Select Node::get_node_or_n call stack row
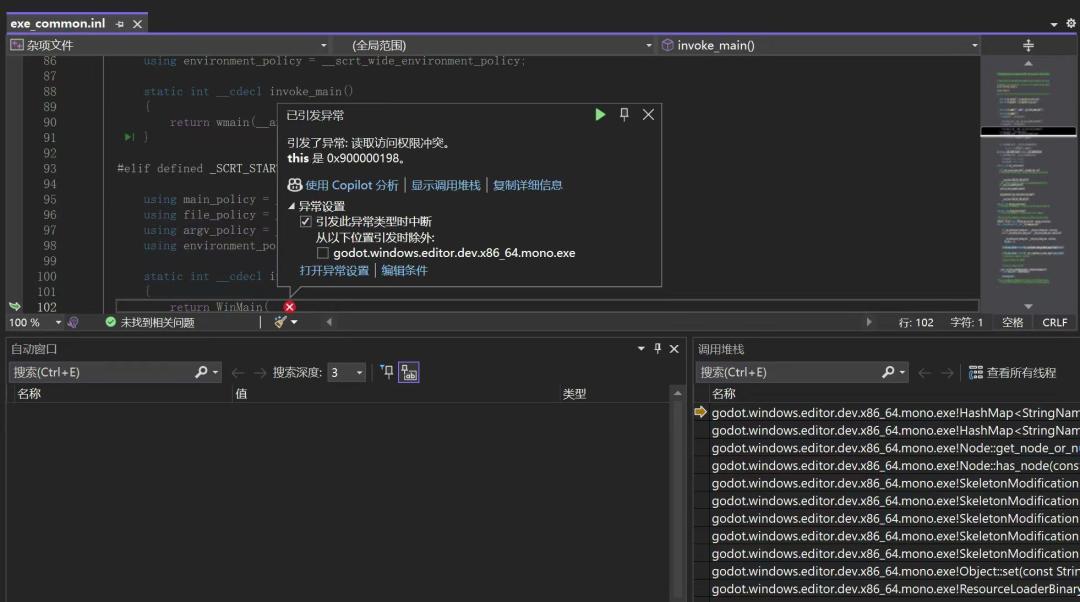This screenshot has width=1080, height=602. 895,448
